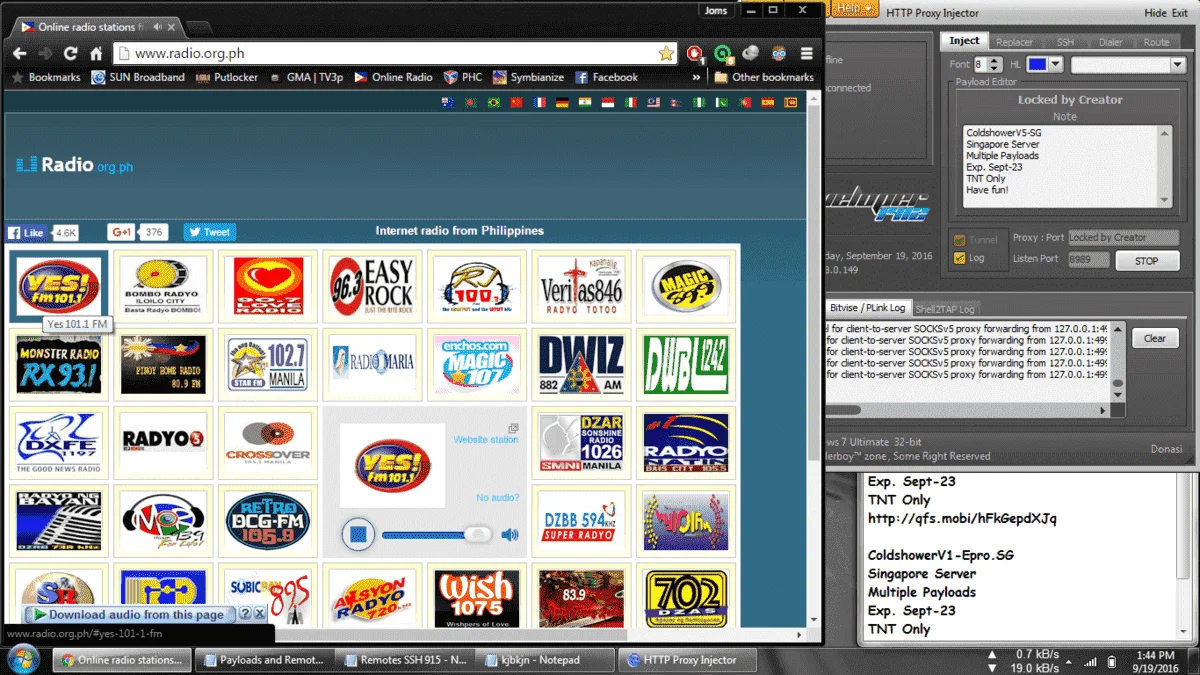Open the Putlocker bookmark

[x=227, y=77]
